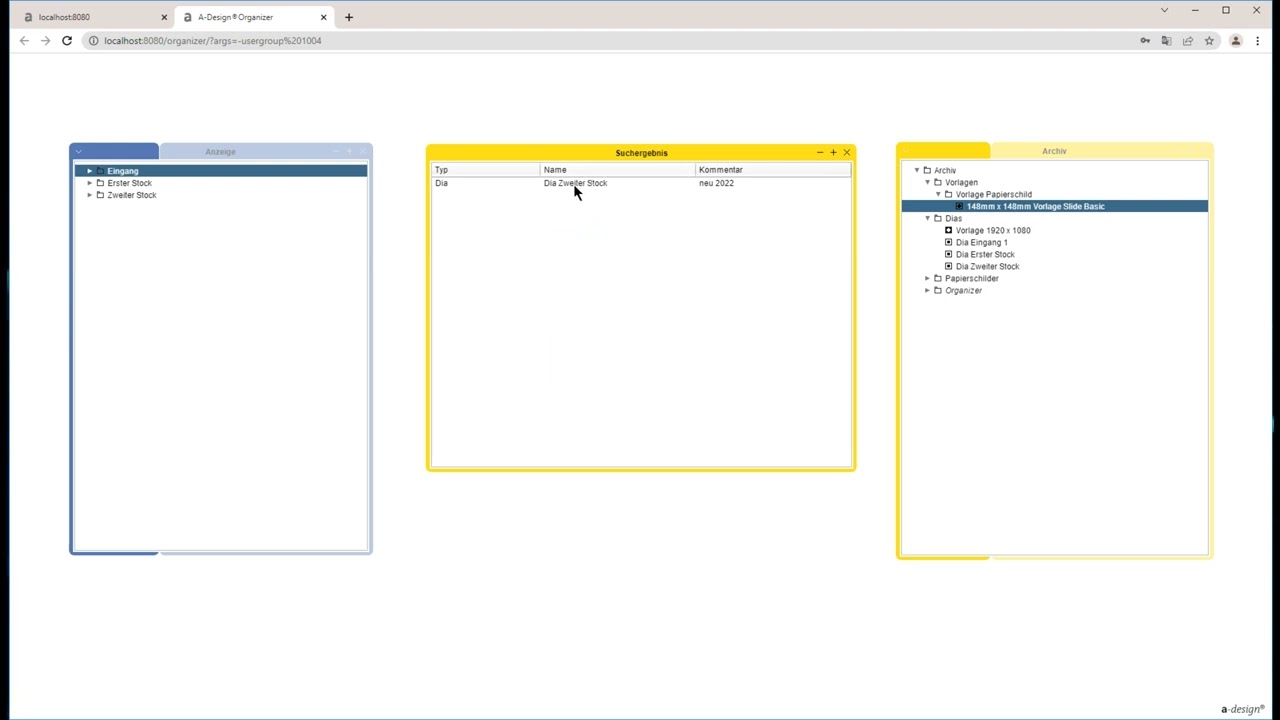
Task: Click the Papierschilder folder icon
Action: tap(938, 278)
